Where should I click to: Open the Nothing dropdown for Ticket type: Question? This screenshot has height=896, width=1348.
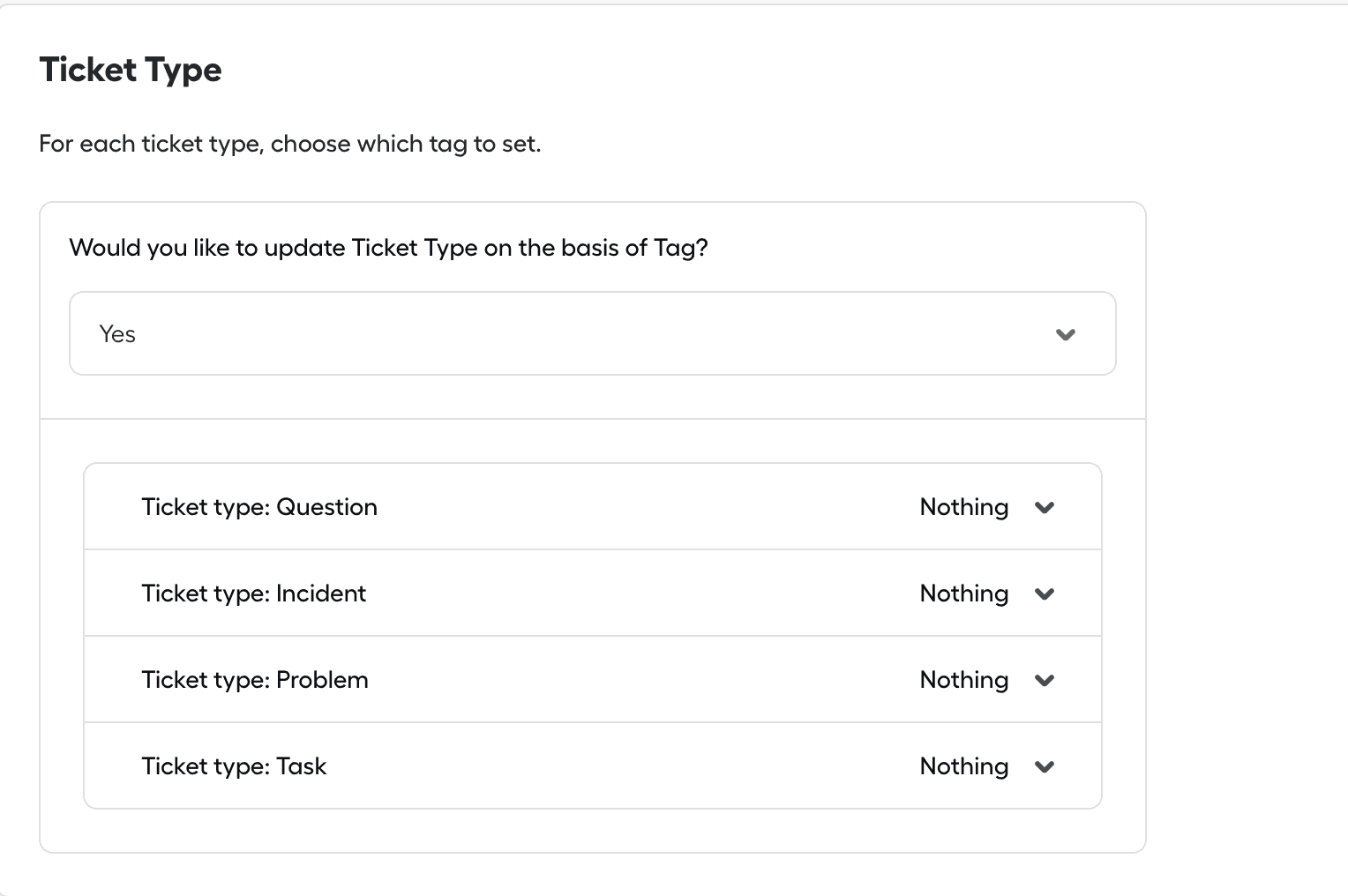(987, 507)
